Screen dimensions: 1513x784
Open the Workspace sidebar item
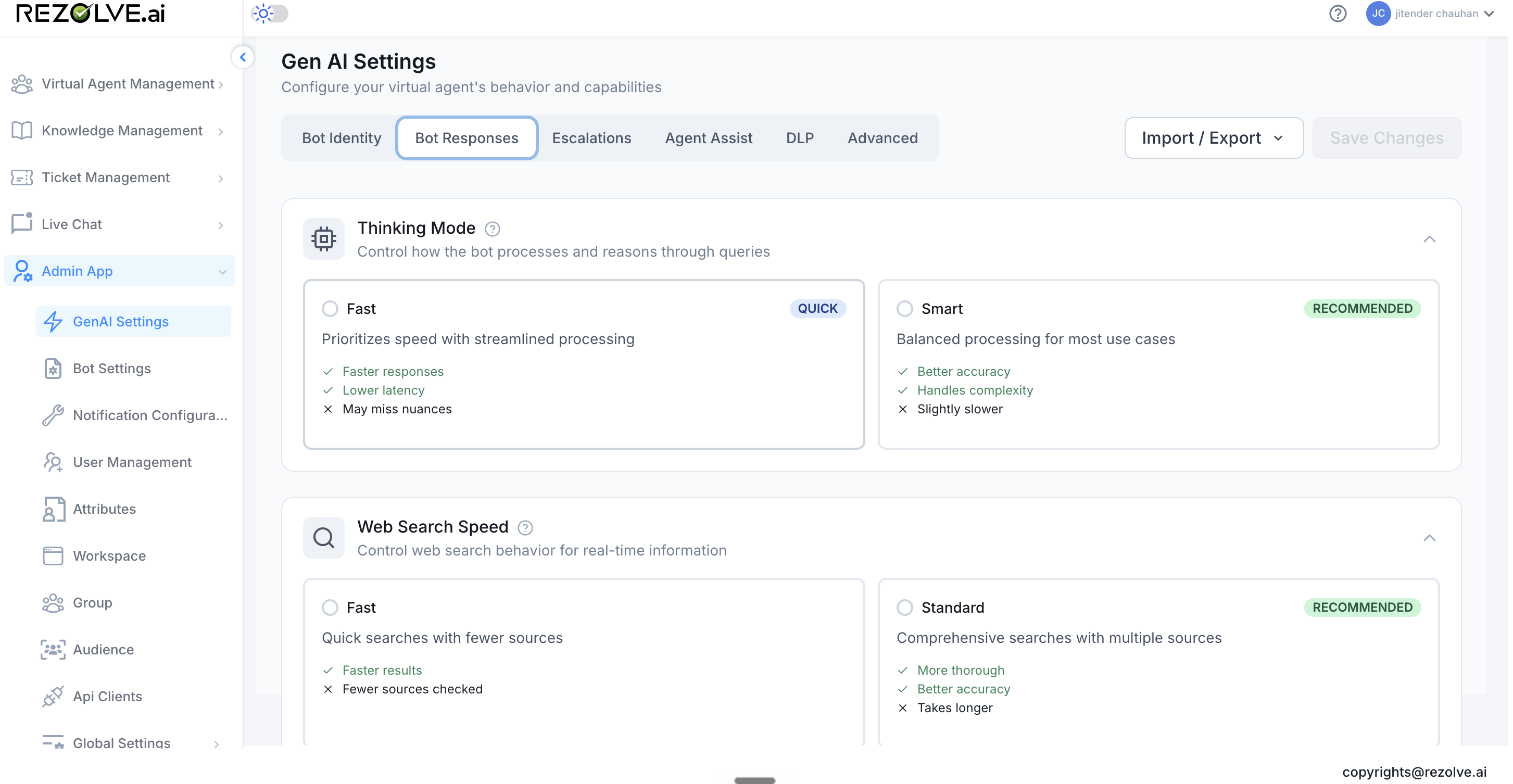click(133, 555)
